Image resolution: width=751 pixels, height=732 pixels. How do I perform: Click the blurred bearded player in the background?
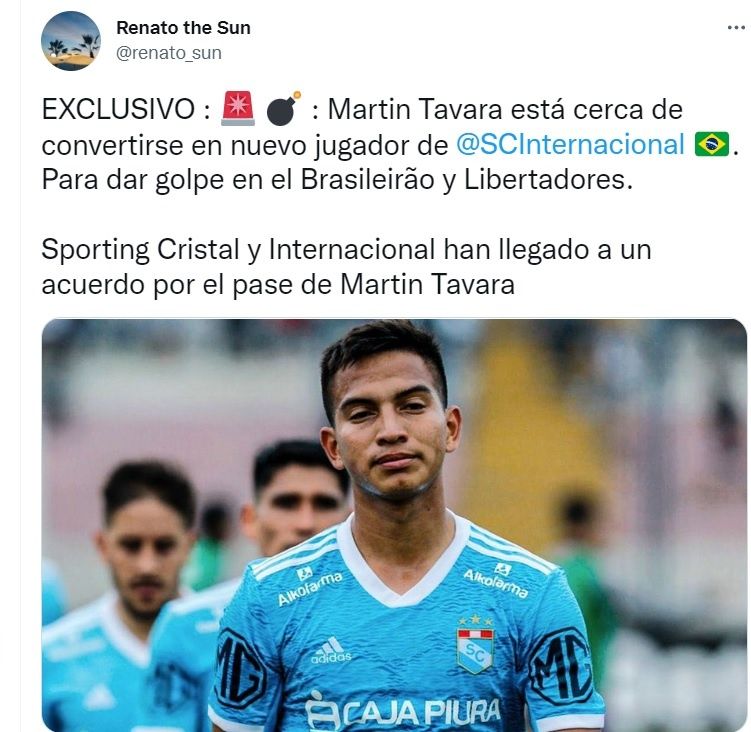coord(144,541)
